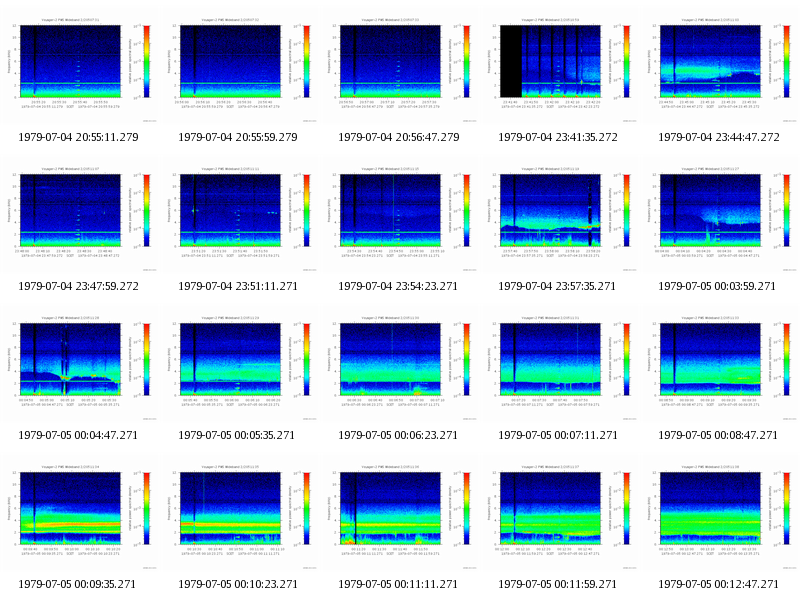Select the 1979-07-05 00:11:59.271 spectrogram image

point(559,517)
